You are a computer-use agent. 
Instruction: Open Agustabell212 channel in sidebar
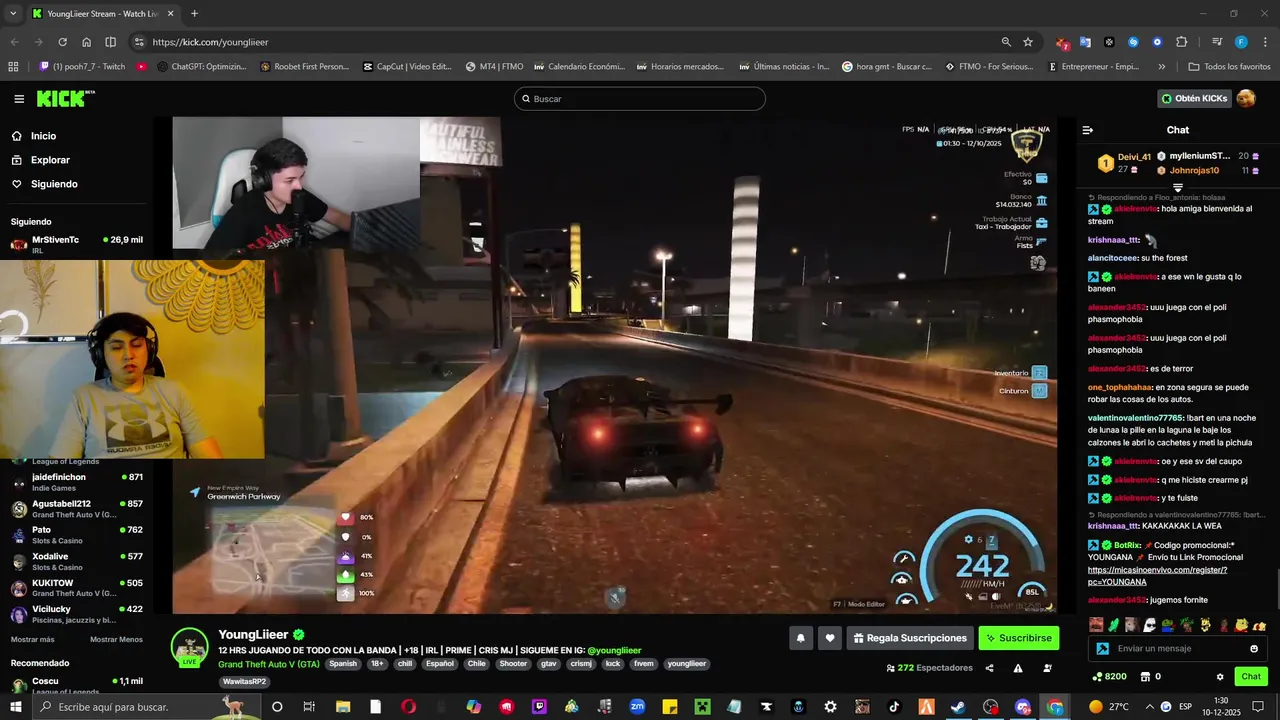77,508
